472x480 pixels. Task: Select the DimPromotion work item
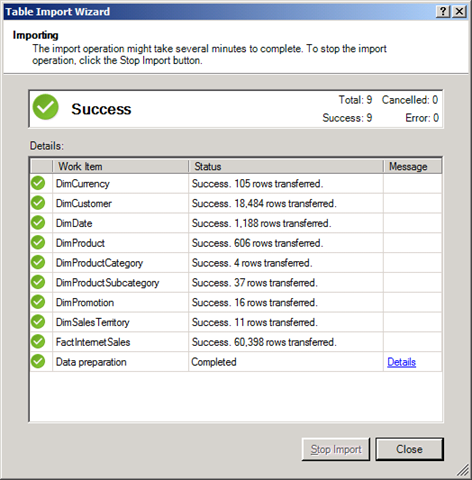85,302
